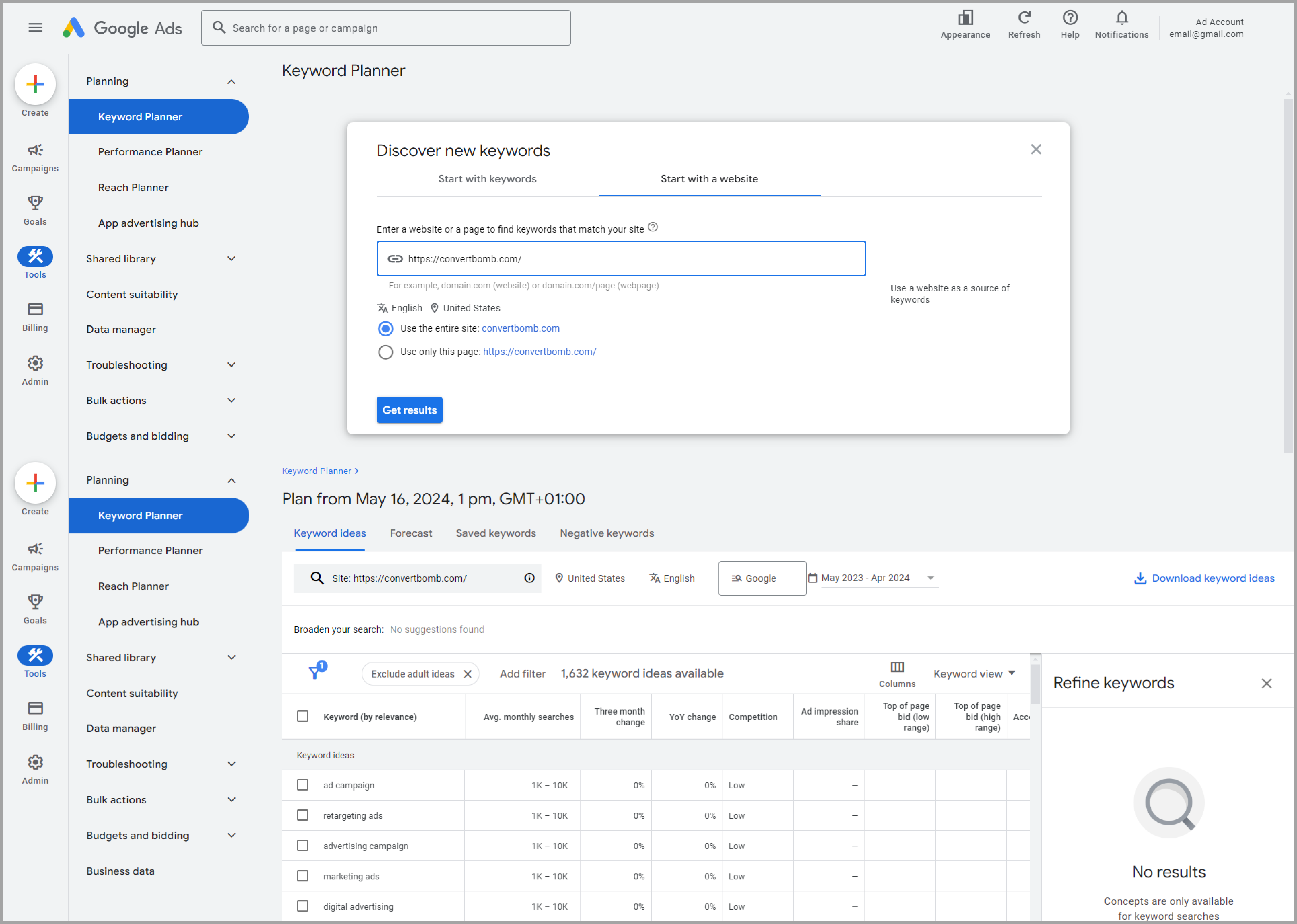Click the help icon beside website prompt
Screen dimensions: 1297x924
(653, 227)
